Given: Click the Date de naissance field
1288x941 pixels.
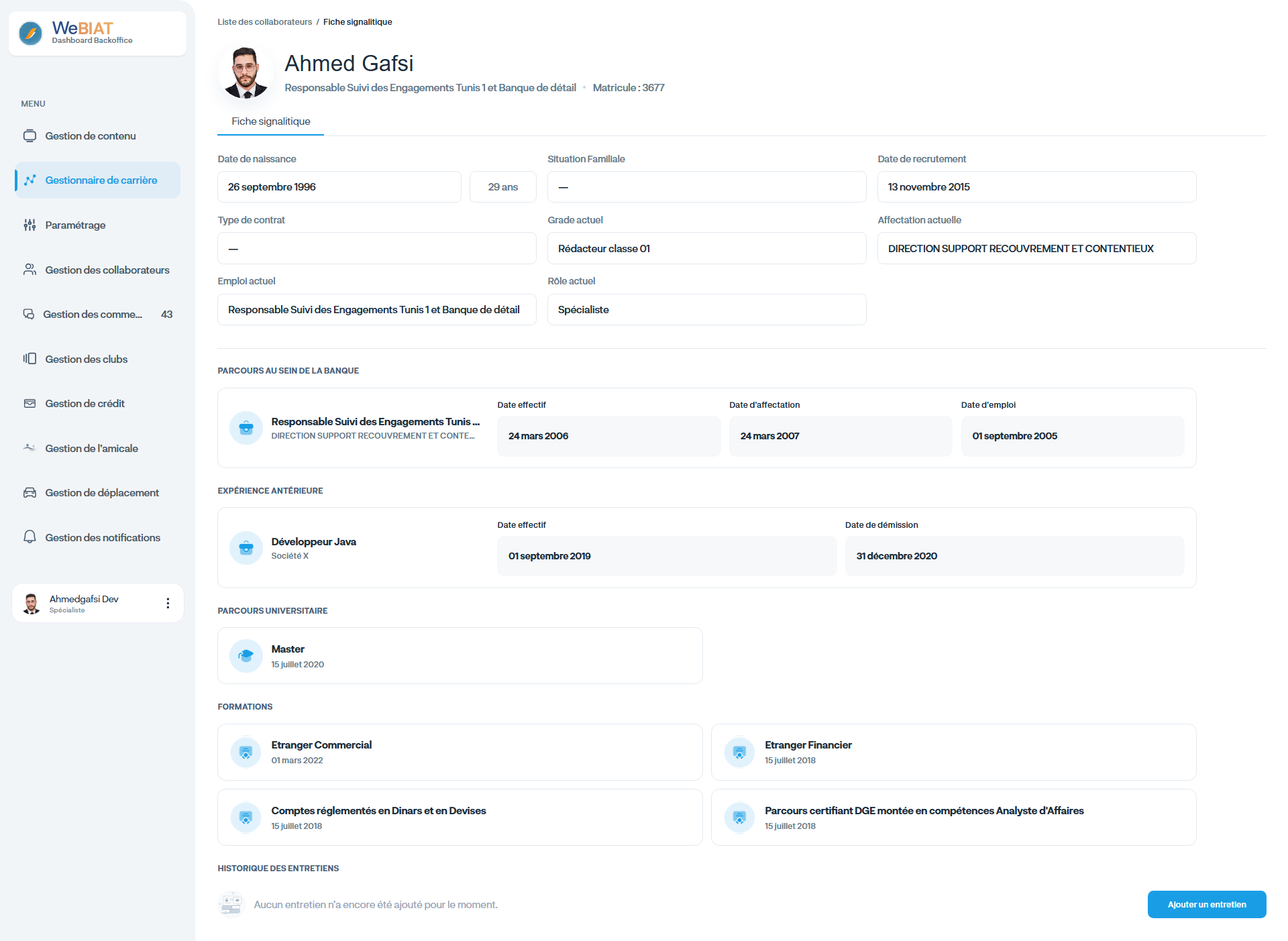Looking at the screenshot, I should [339, 186].
